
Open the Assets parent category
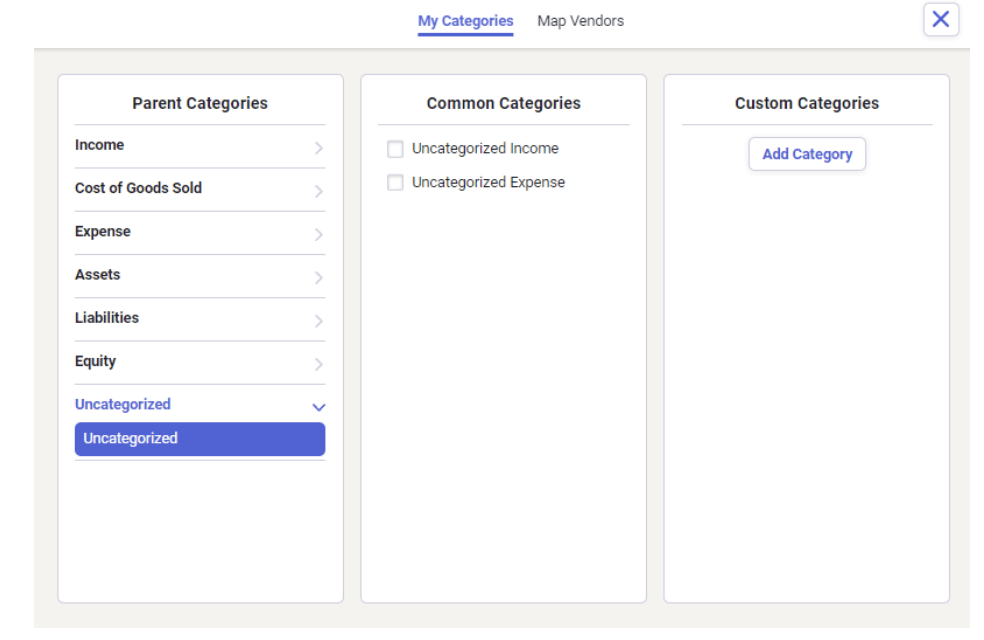(x=200, y=275)
